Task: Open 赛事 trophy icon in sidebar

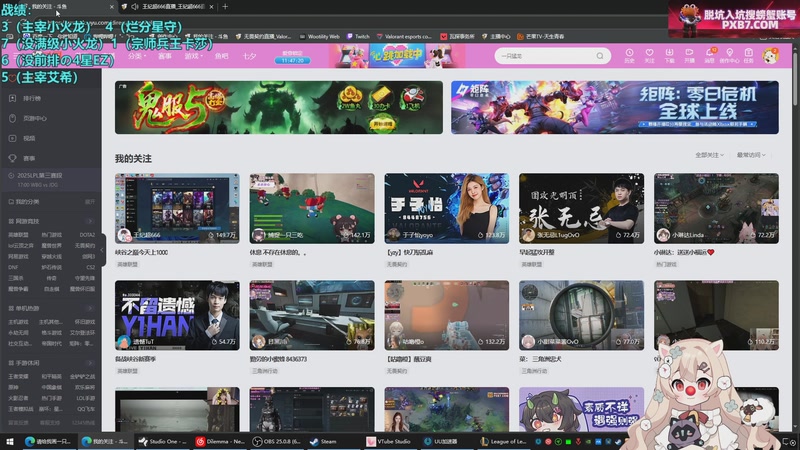Action: click(13, 158)
